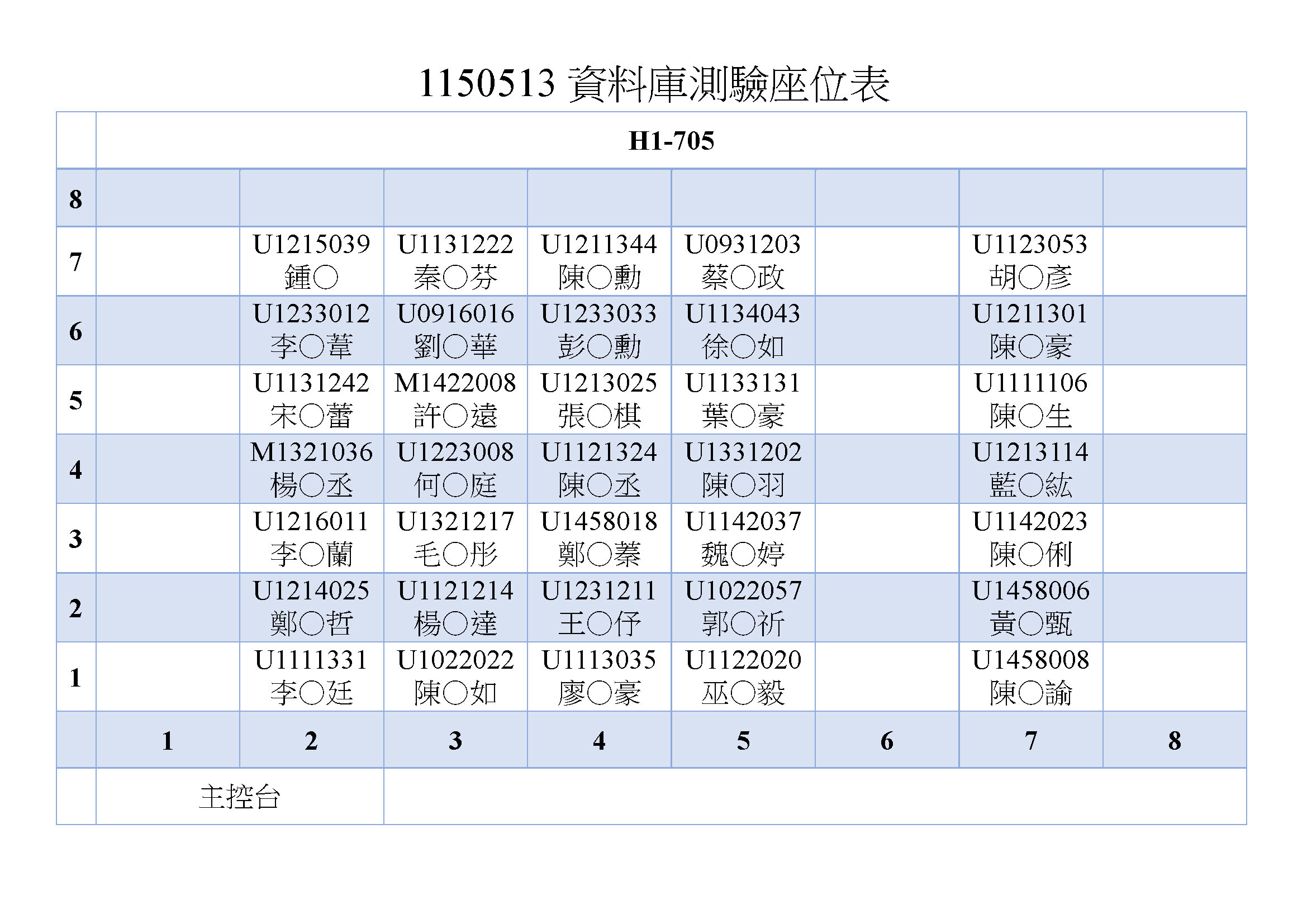Click seat cell U1121324 陳〇丞
Viewport: 1307px width, 924px height.
point(600,469)
